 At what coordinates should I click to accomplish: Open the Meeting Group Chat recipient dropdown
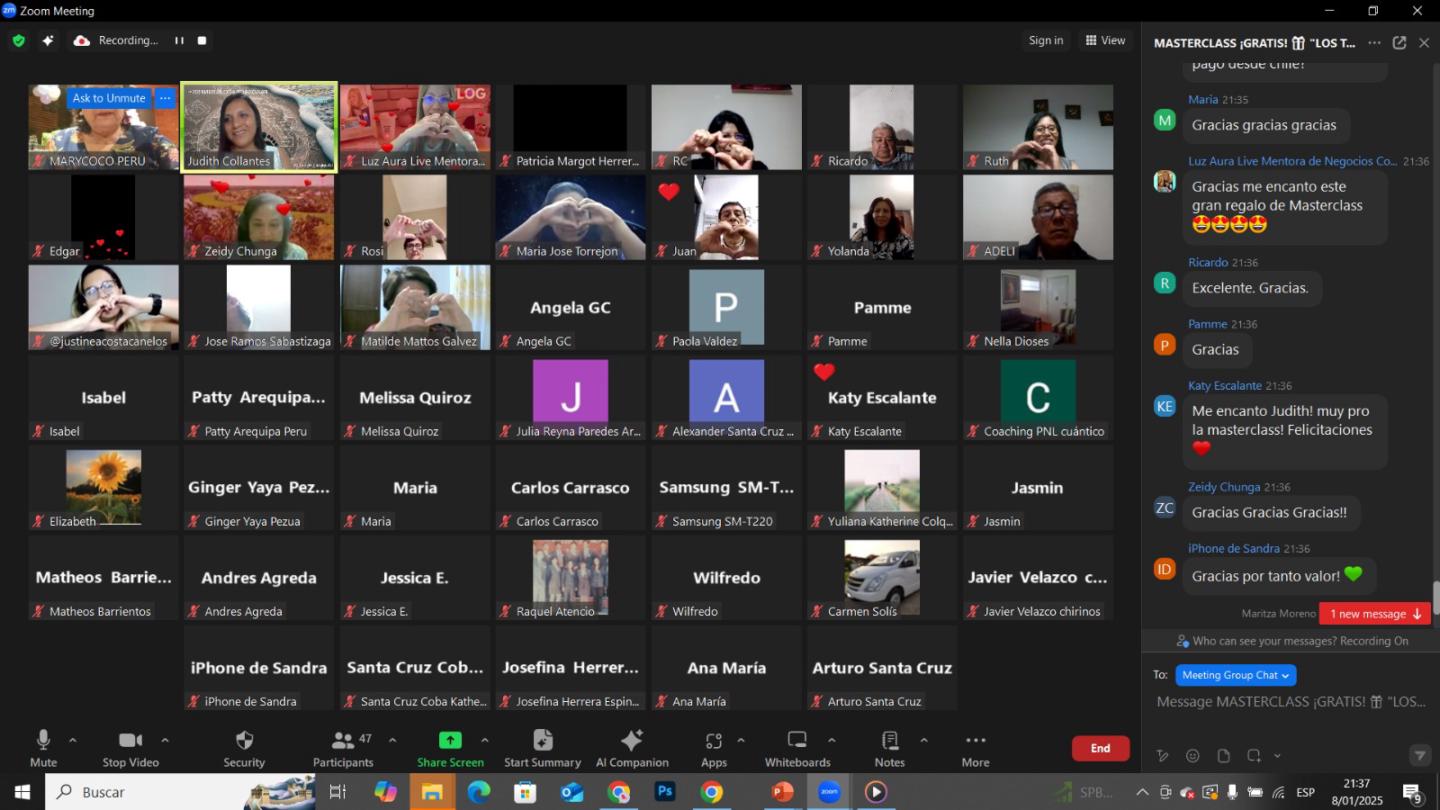click(x=1236, y=675)
